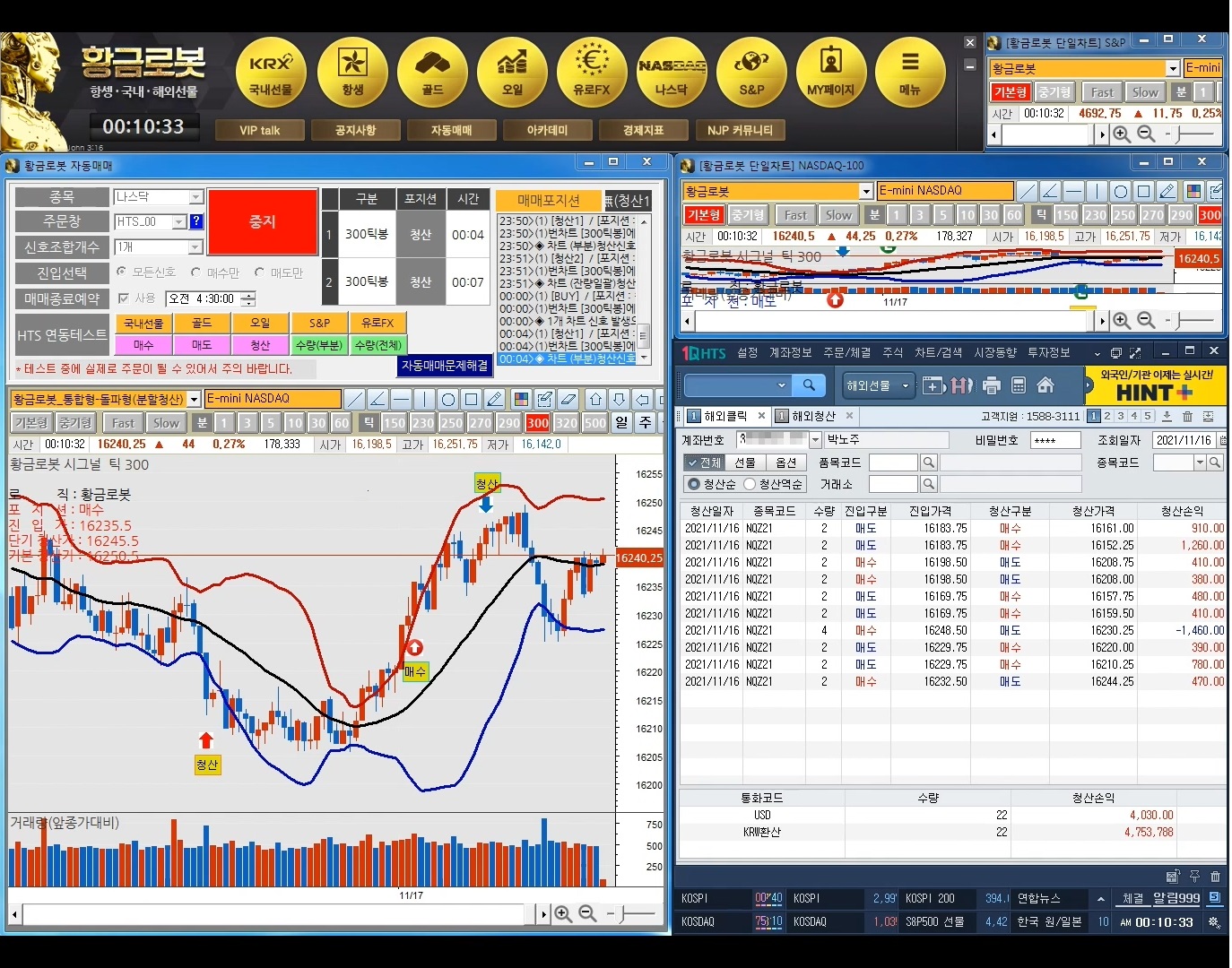Select the rectangle drawing tool in main chart
The height and width of the screenshot is (968, 1232).
pyautogui.click(x=471, y=399)
